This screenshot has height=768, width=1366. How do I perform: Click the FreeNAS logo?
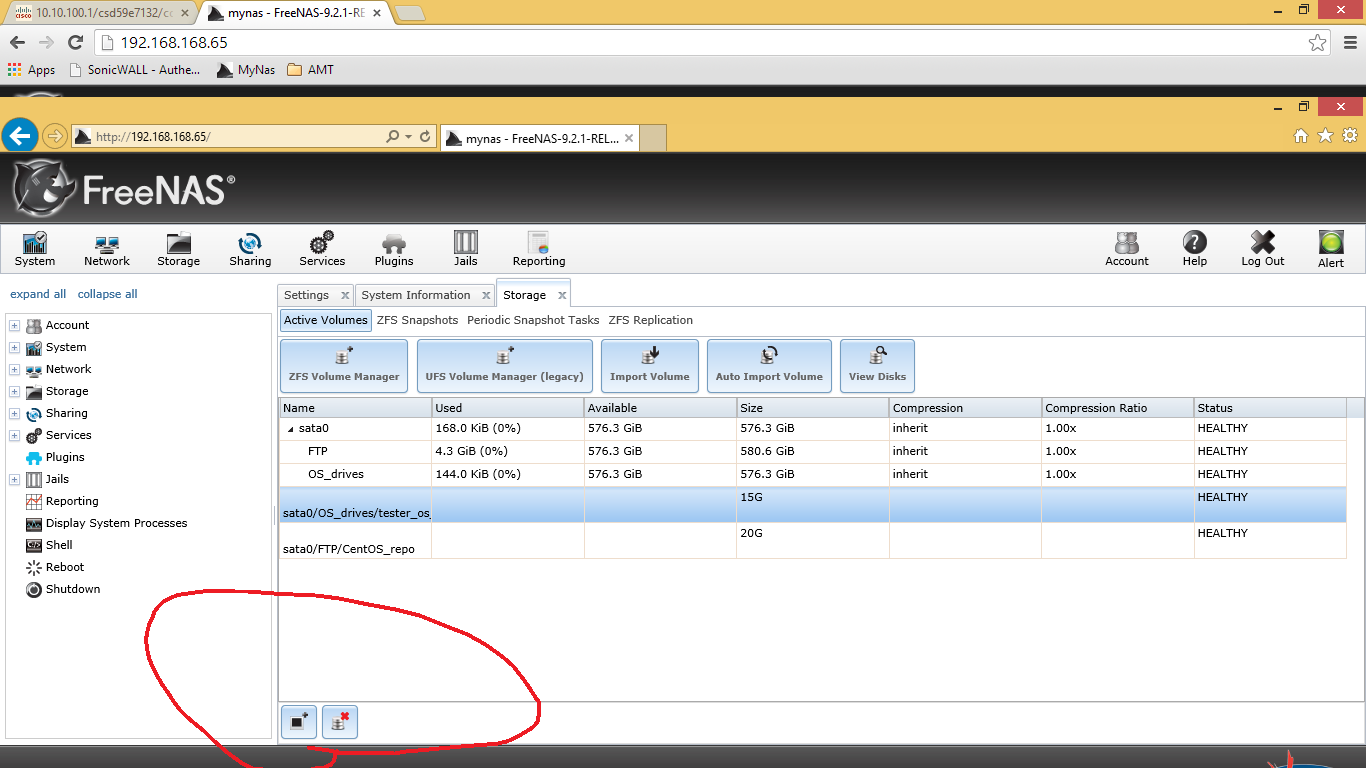tap(125, 188)
